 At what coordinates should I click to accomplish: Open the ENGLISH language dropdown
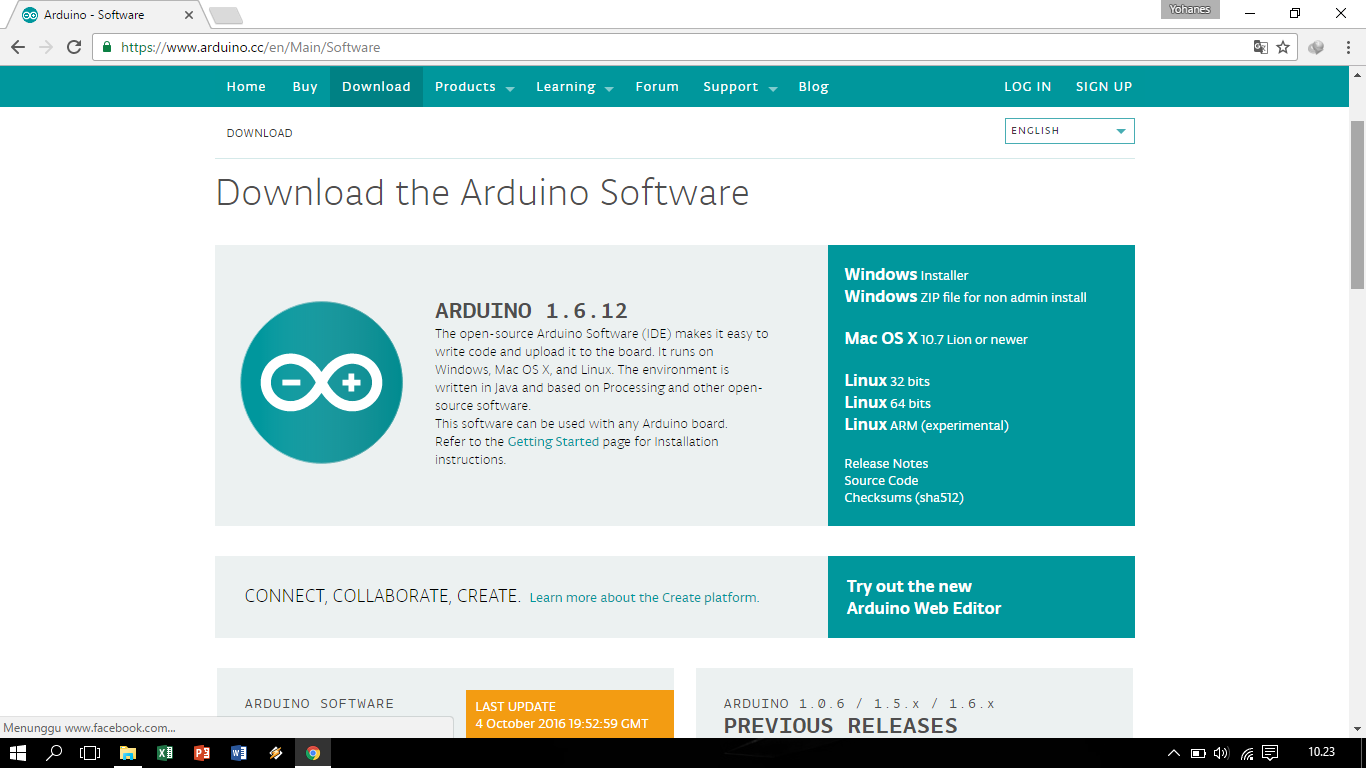coord(1069,131)
